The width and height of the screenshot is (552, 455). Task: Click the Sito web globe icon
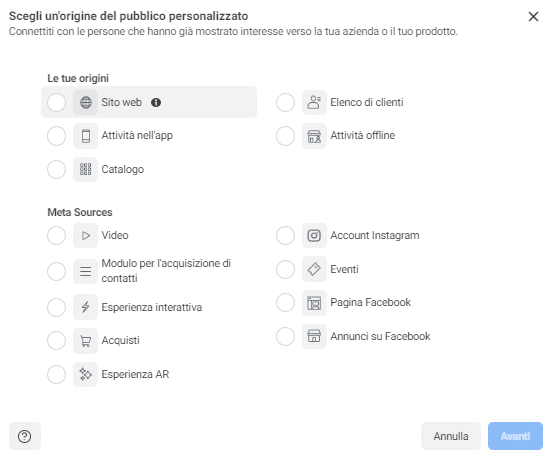click(86, 102)
